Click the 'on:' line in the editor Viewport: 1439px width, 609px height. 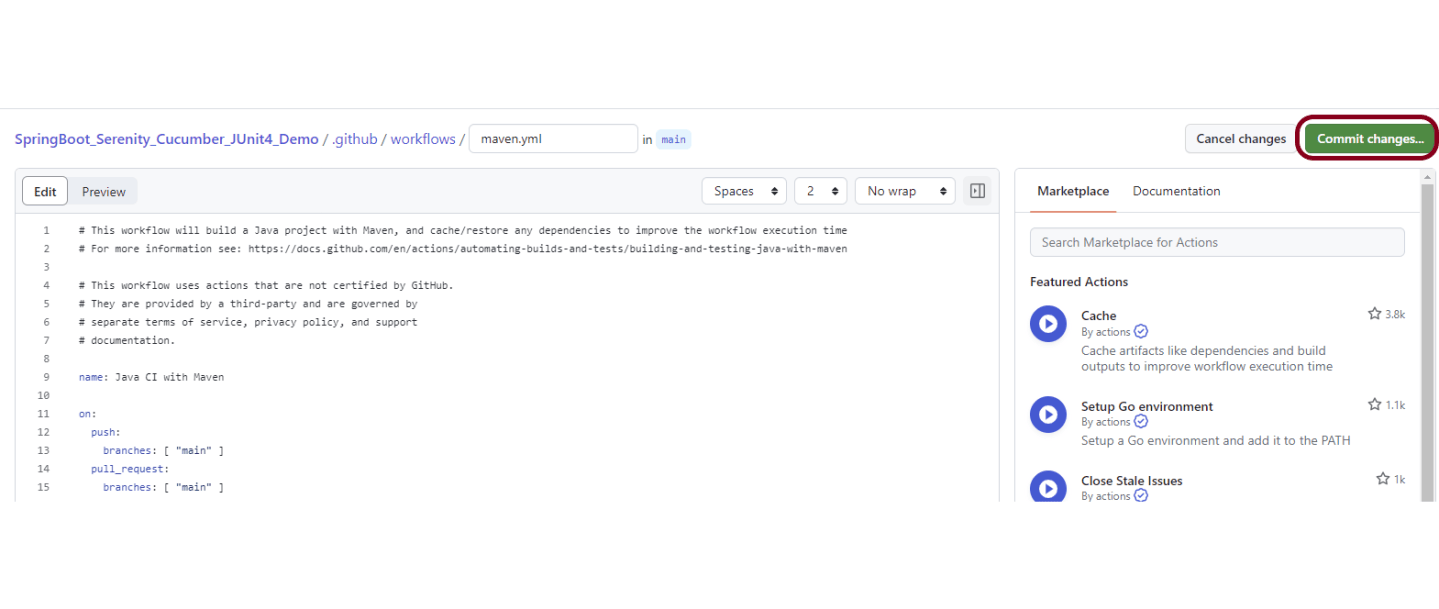click(88, 413)
